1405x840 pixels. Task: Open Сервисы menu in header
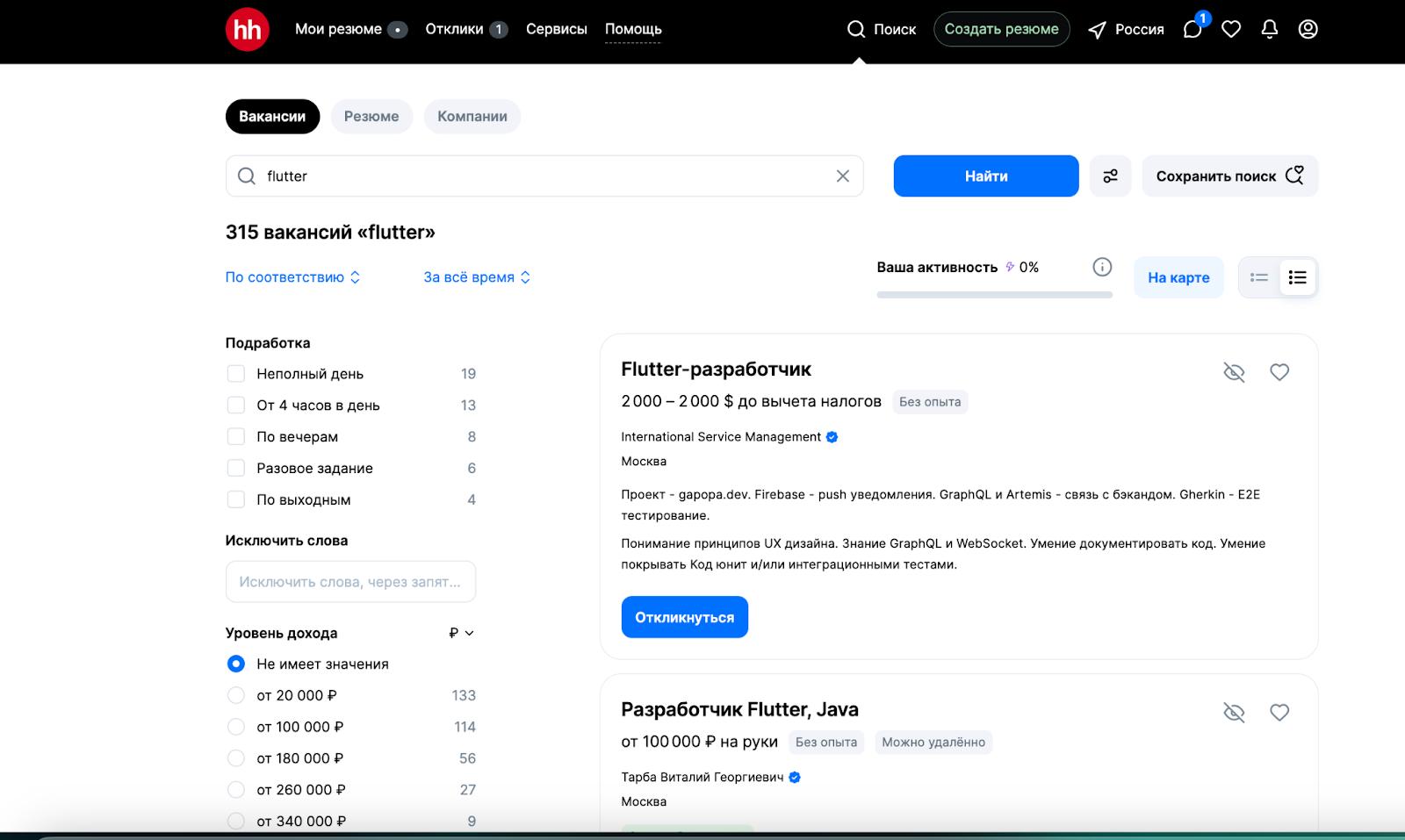point(556,30)
